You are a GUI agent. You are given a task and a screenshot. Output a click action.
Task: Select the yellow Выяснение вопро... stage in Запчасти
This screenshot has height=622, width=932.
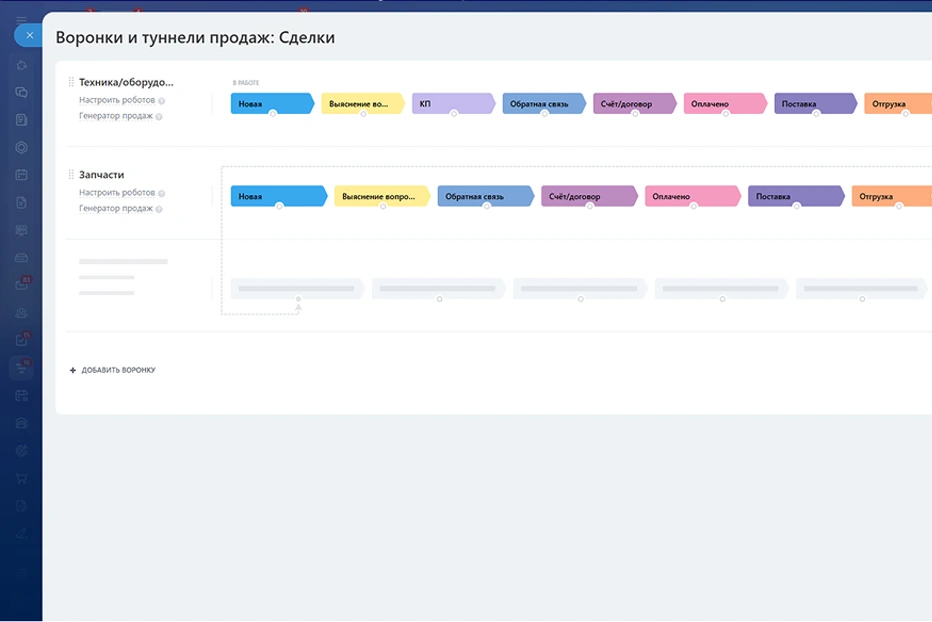pos(380,197)
